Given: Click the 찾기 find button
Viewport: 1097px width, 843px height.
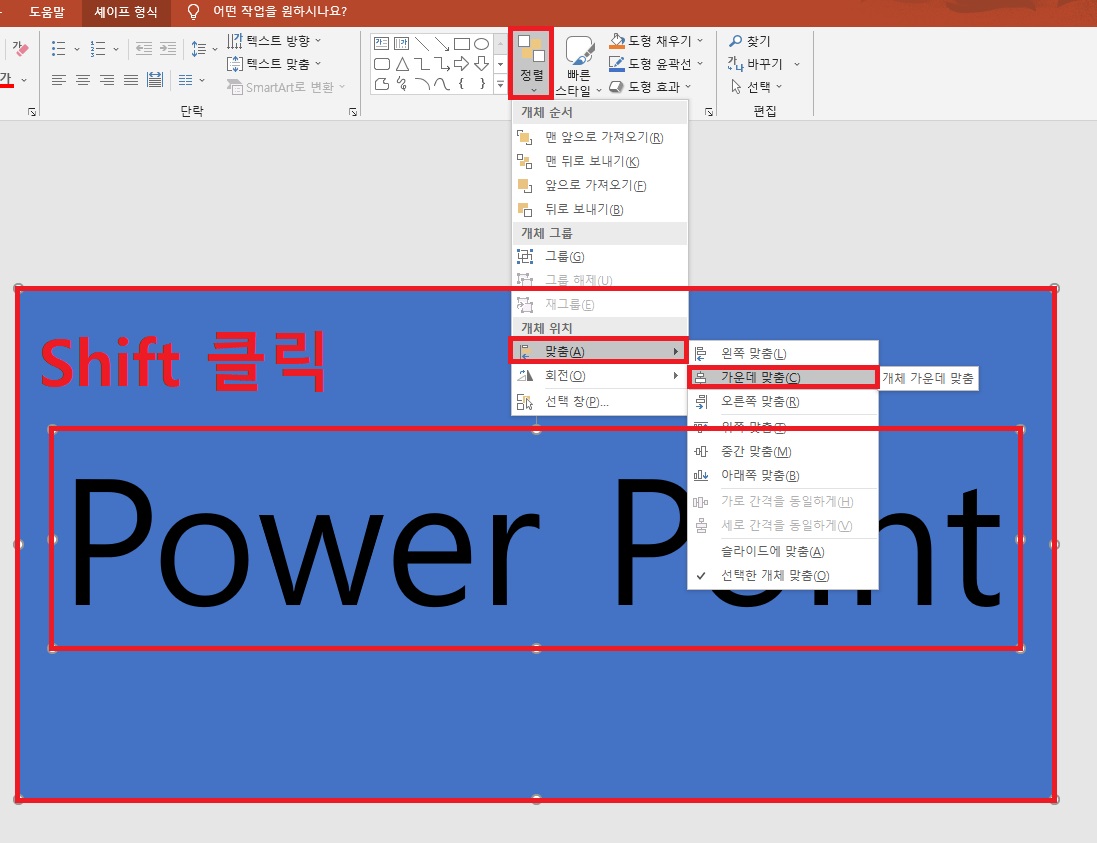Looking at the screenshot, I should click(x=749, y=41).
